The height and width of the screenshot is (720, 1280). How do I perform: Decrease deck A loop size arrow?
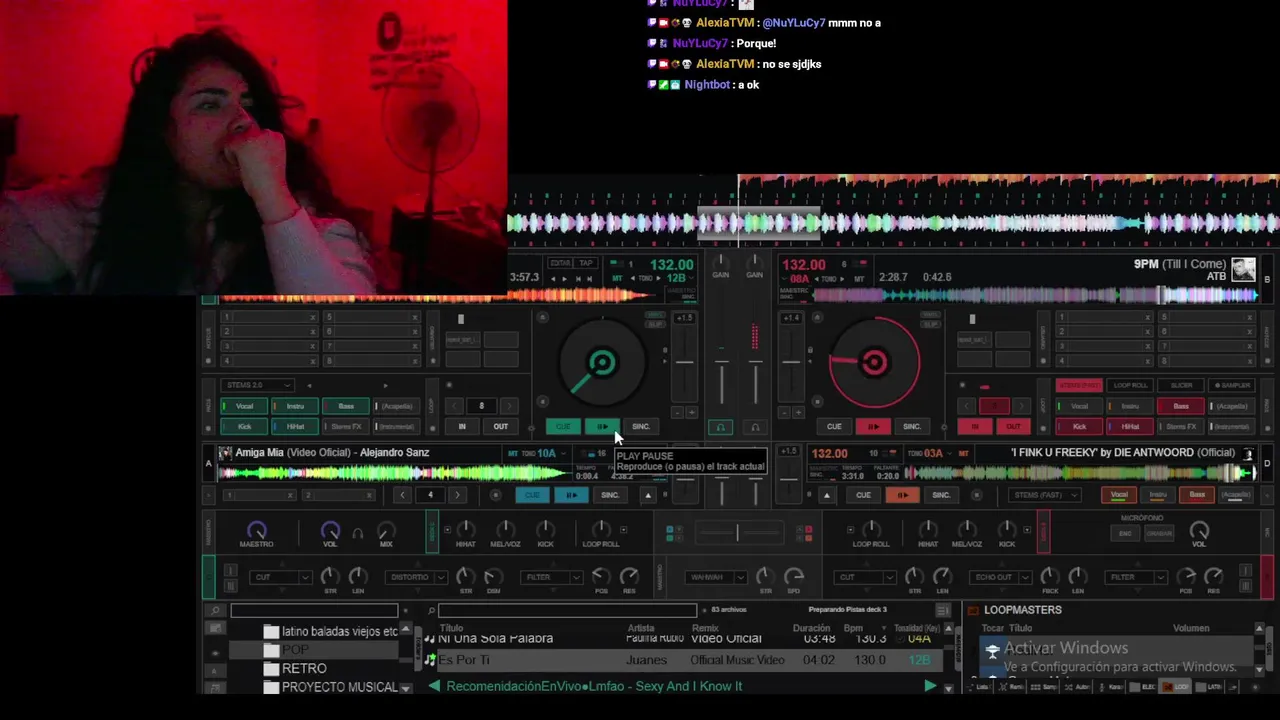(402, 495)
